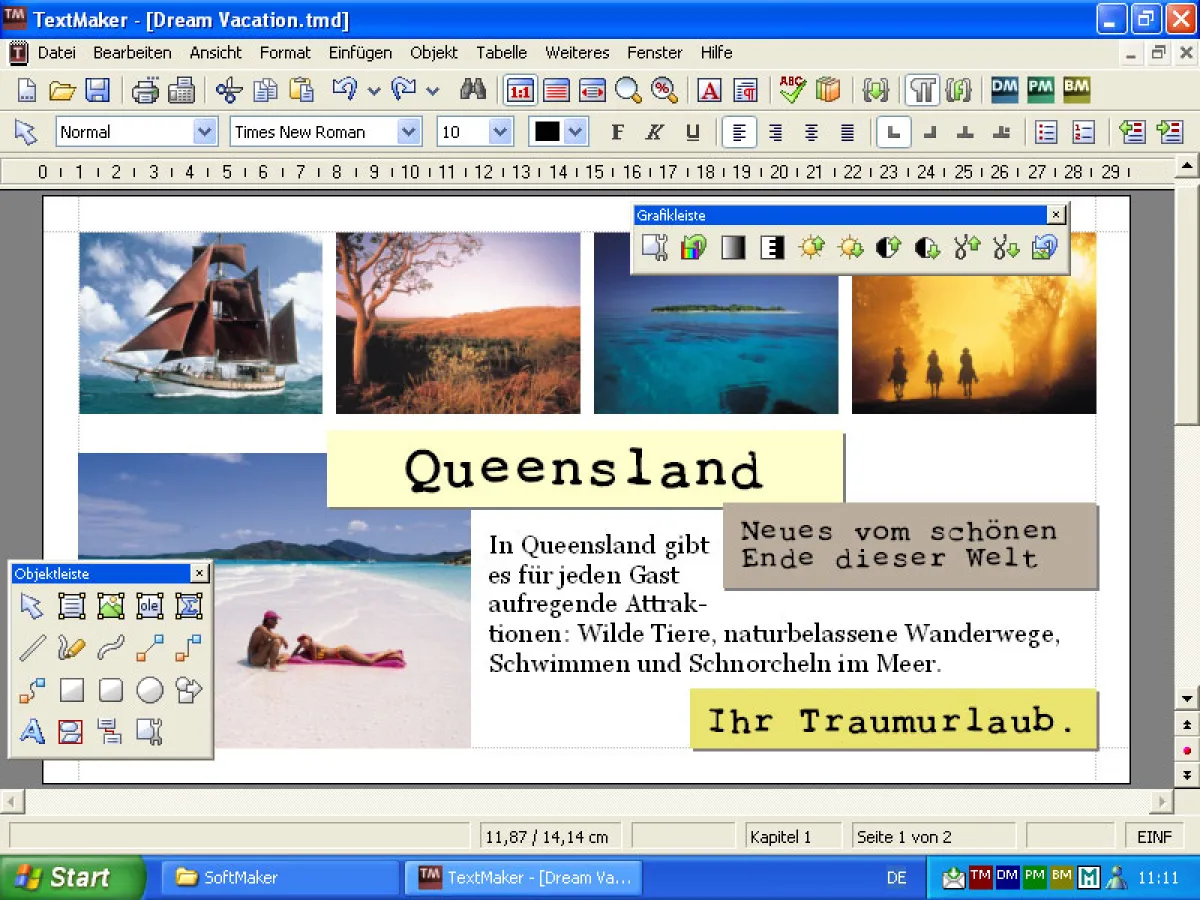The image size is (1200, 900).
Task: Select the line drawing tool in Objektleiste
Action: pos(32,648)
